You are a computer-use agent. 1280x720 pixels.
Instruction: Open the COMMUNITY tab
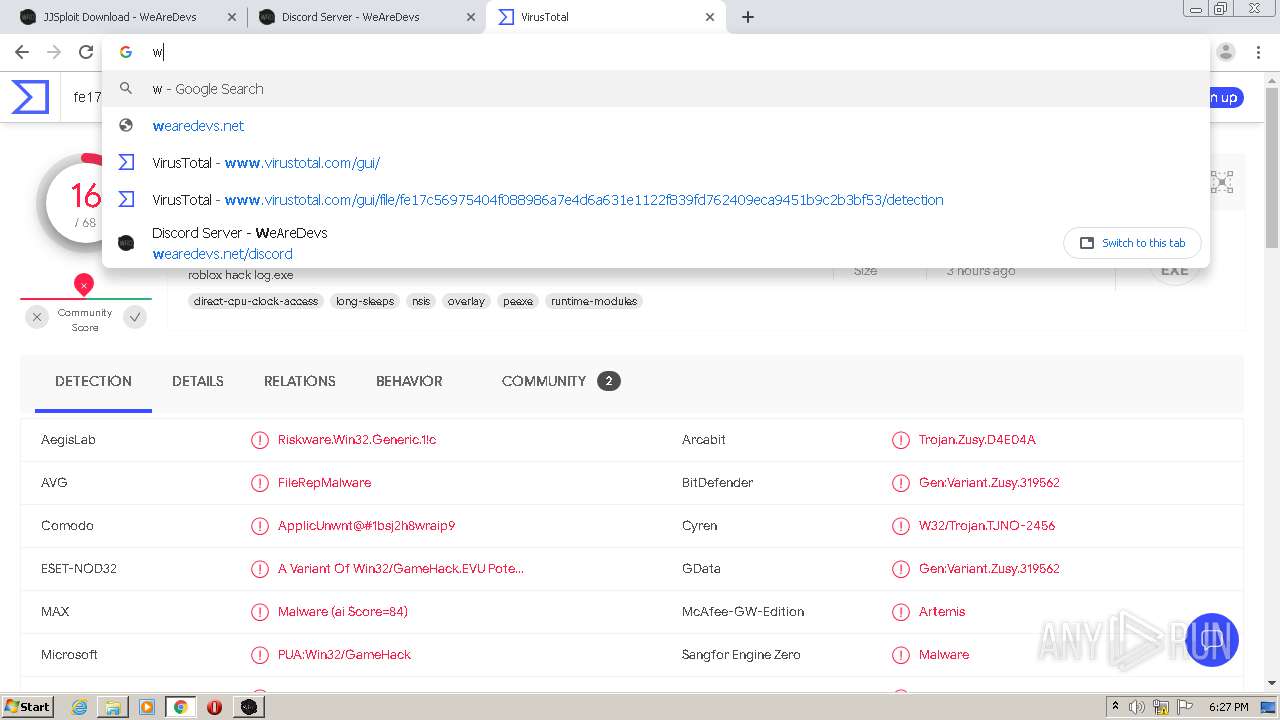pos(560,381)
